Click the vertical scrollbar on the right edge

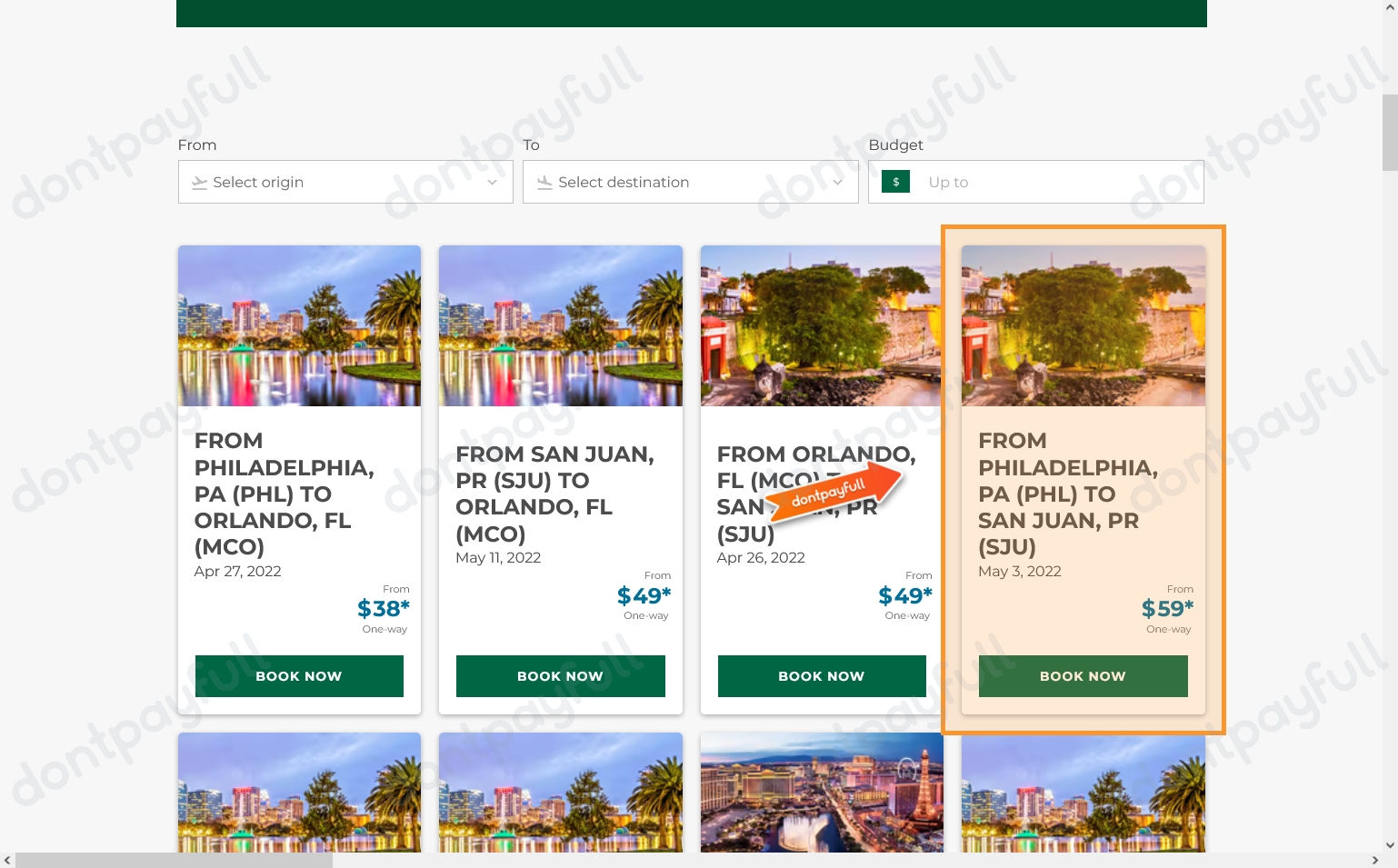1392,132
